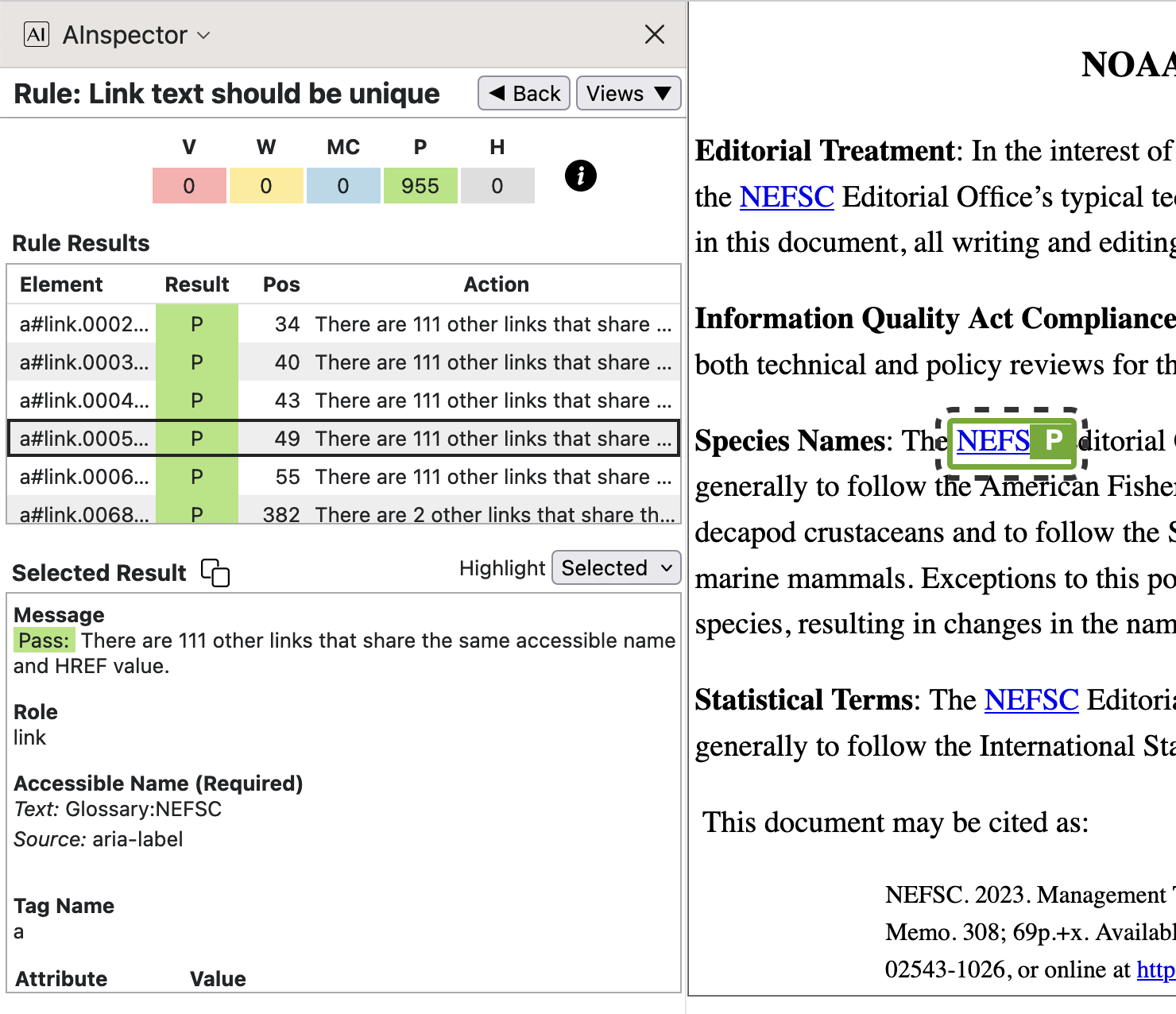Sort by the Element column header
This screenshot has height=1014, width=1176.
61,284
